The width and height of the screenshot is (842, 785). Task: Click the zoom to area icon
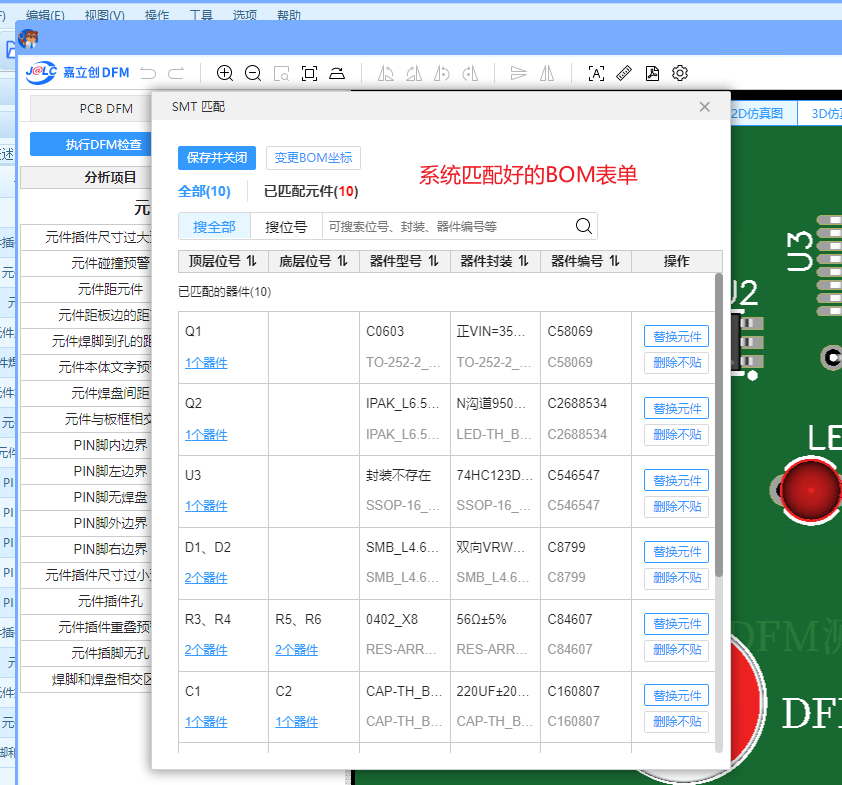[x=281, y=73]
